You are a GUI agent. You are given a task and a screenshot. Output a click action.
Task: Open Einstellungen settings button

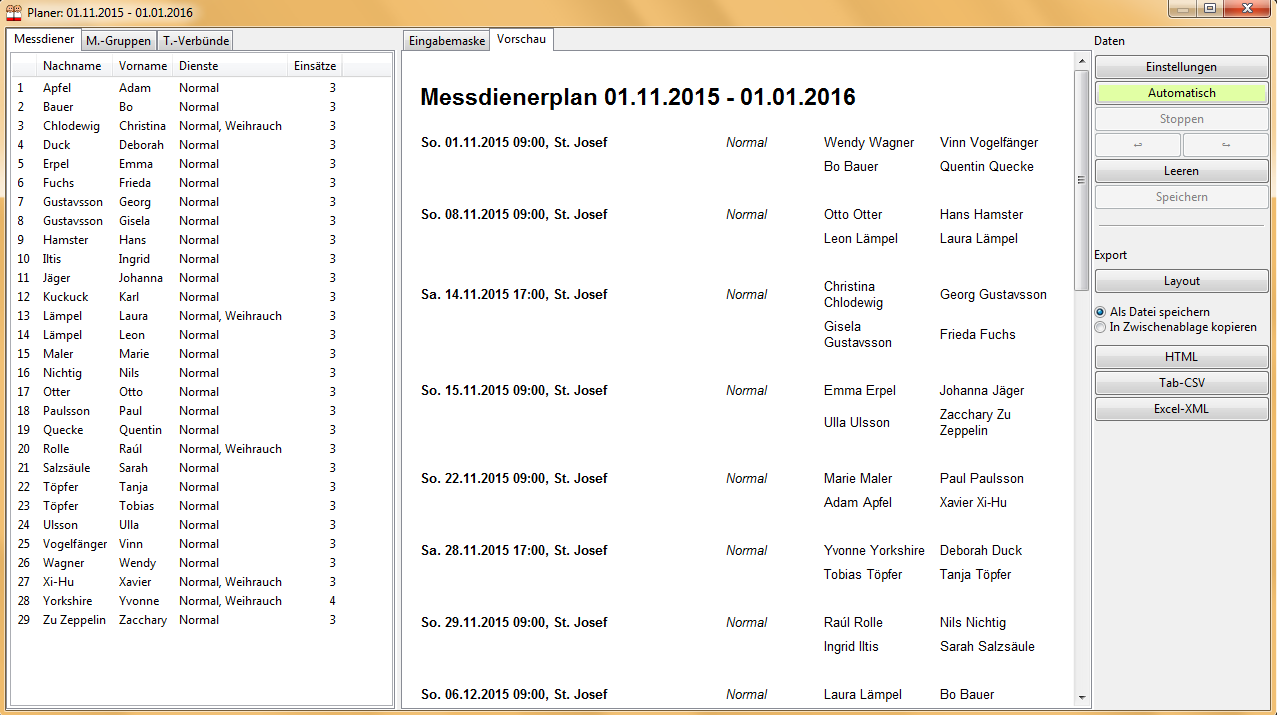(1182, 67)
